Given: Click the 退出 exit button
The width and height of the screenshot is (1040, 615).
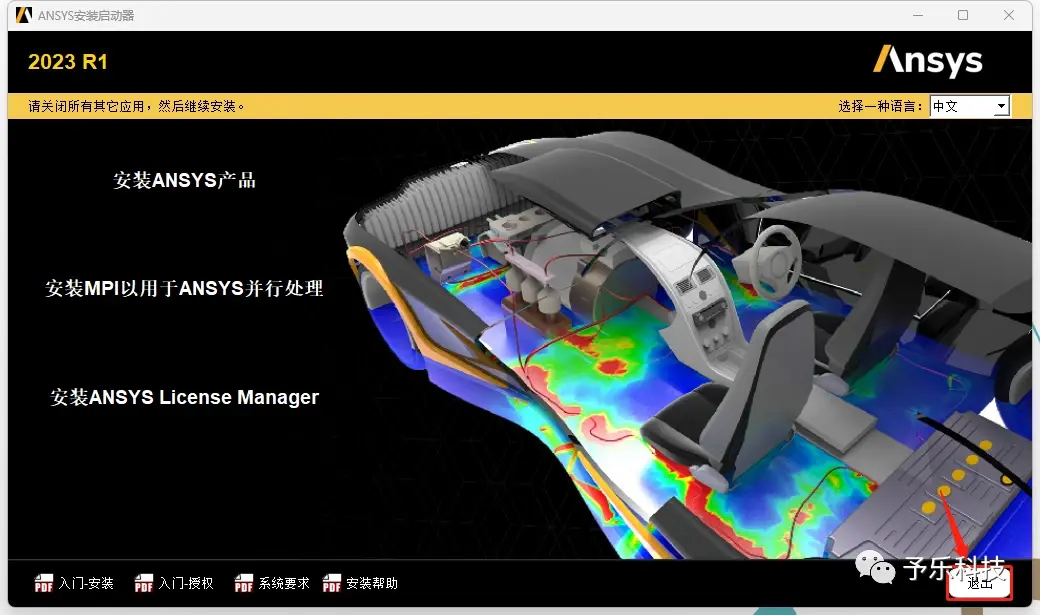Looking at the screenshot, I should pyautogui.click(x=980, y=583).
